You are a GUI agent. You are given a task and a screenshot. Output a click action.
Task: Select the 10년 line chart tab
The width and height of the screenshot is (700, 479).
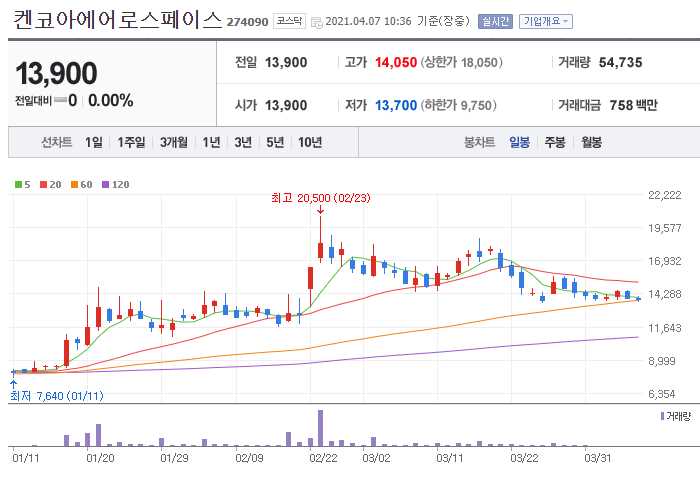click(310, 142)
